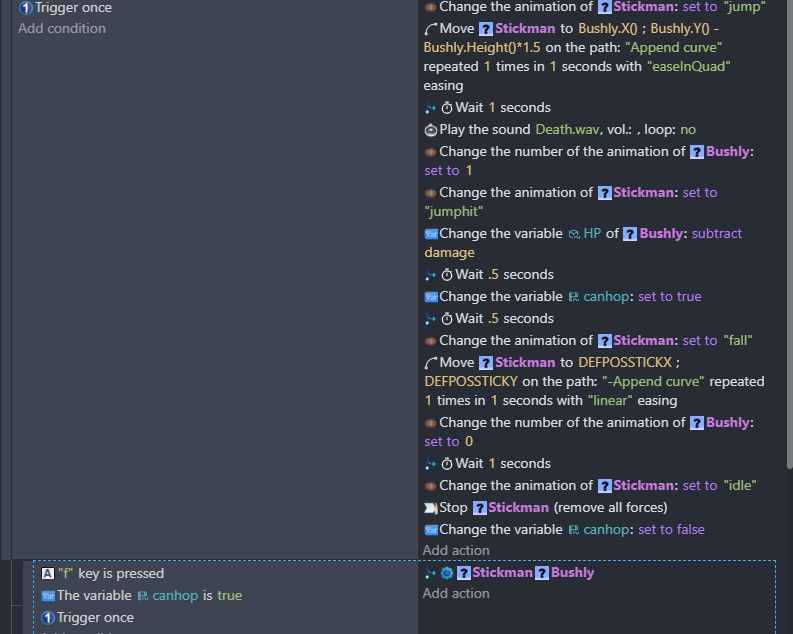
Task: Click the stopwatch icon of Wait above the "idle" action
Action: point(447,464)
